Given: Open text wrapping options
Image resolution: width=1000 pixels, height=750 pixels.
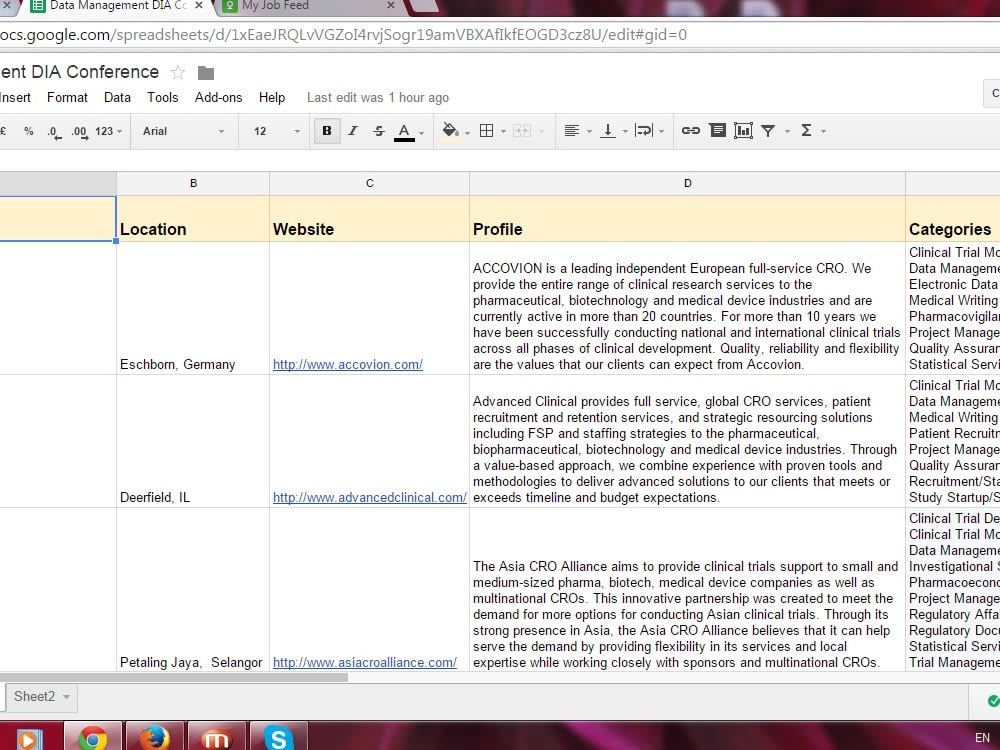Looking at the screenshot, I should (643, 131).
